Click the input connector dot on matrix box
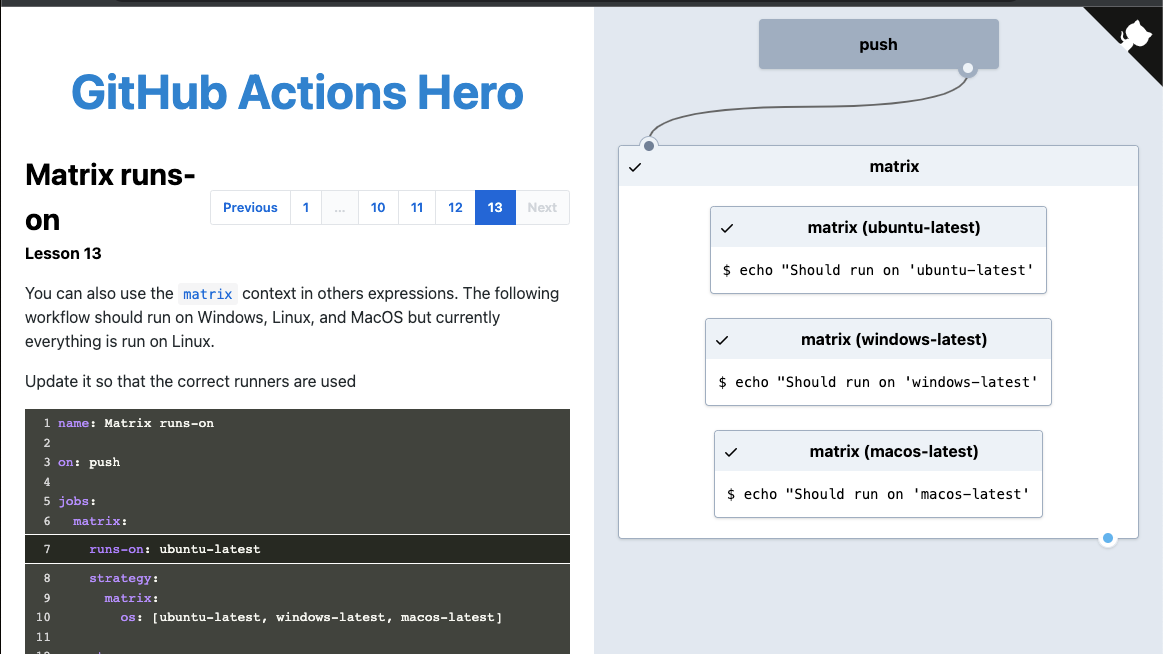This screenshot has width=1163, height=654. (649, 145)
